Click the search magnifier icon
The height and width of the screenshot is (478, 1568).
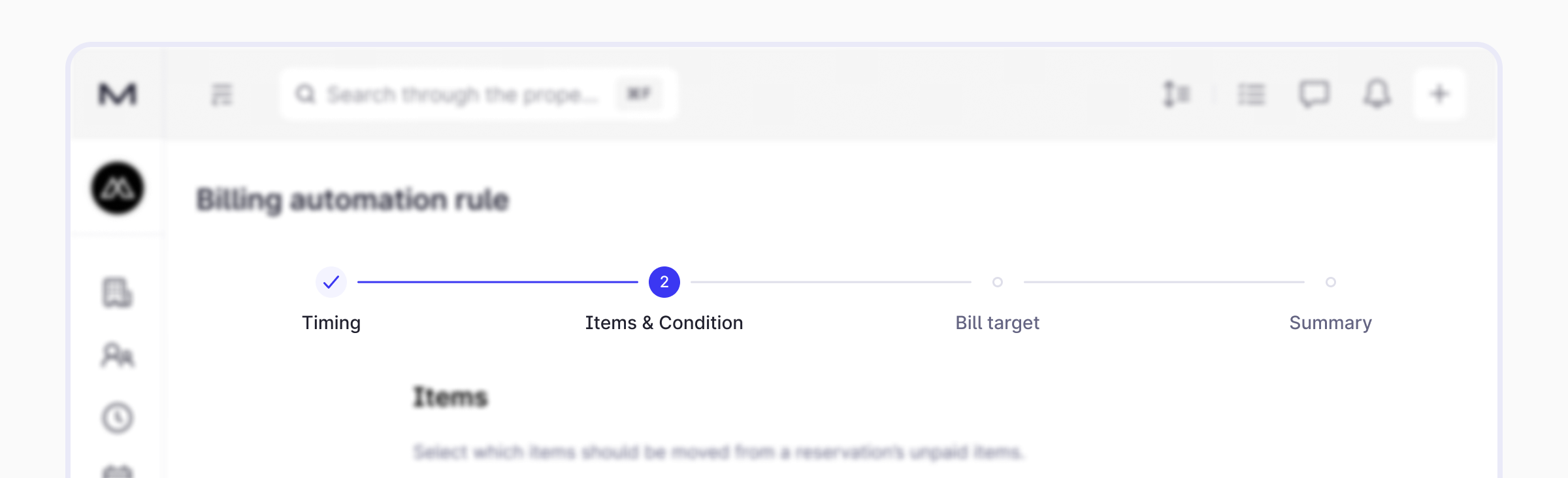point(305,95)
